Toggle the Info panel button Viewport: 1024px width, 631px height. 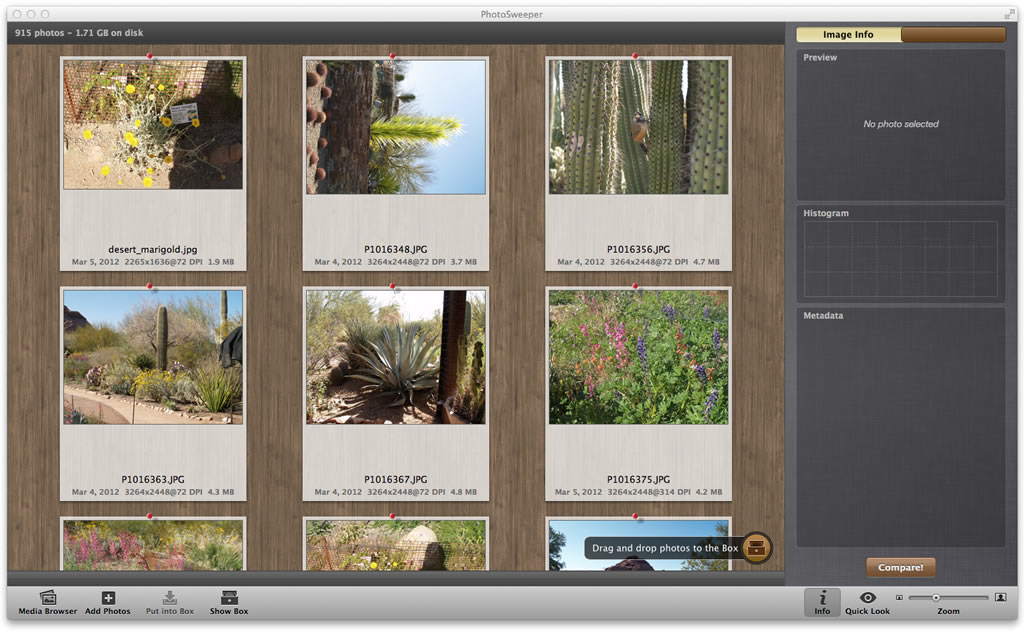click(x=822, y=601)
